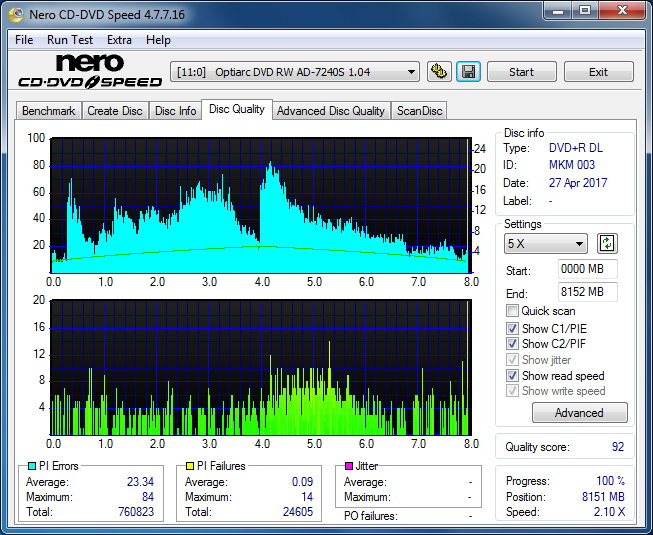The image size is (653, 535).
Task: Select the Disc Quality tab
Action: [237, 109]
